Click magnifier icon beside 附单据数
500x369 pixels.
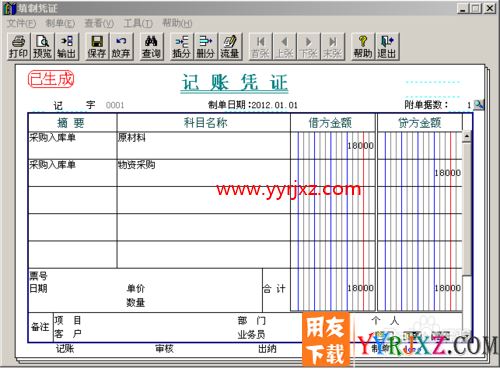pos(479,105)
